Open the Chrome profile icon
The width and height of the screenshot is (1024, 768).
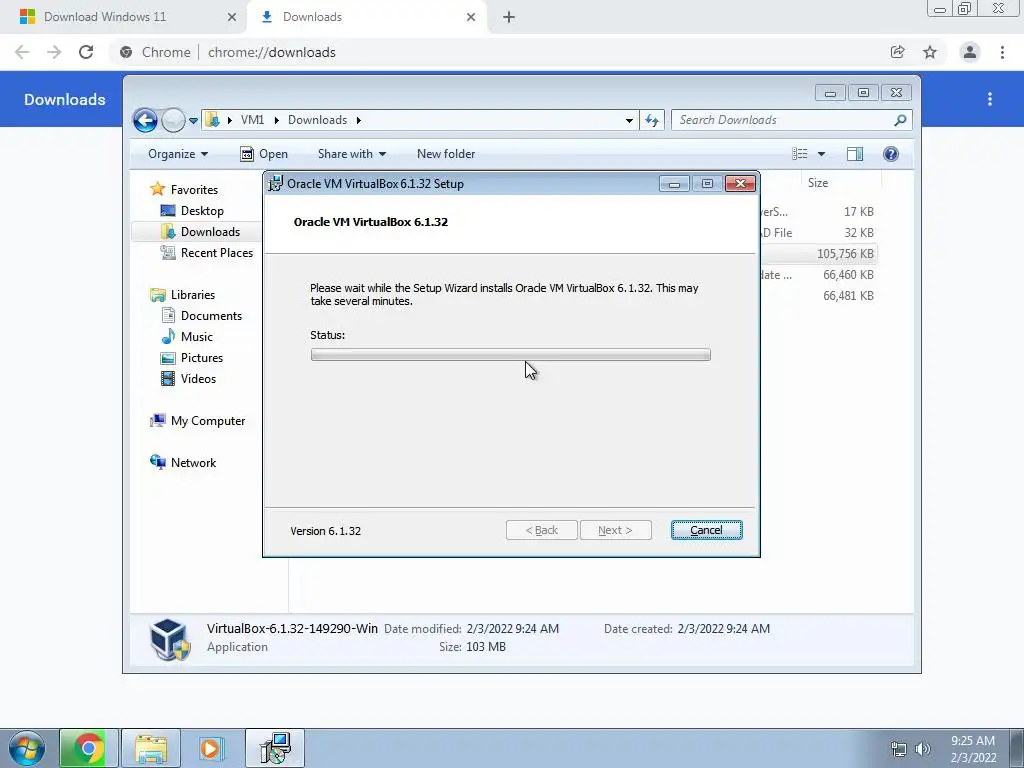pyautogui.click(x=970, y=52)
